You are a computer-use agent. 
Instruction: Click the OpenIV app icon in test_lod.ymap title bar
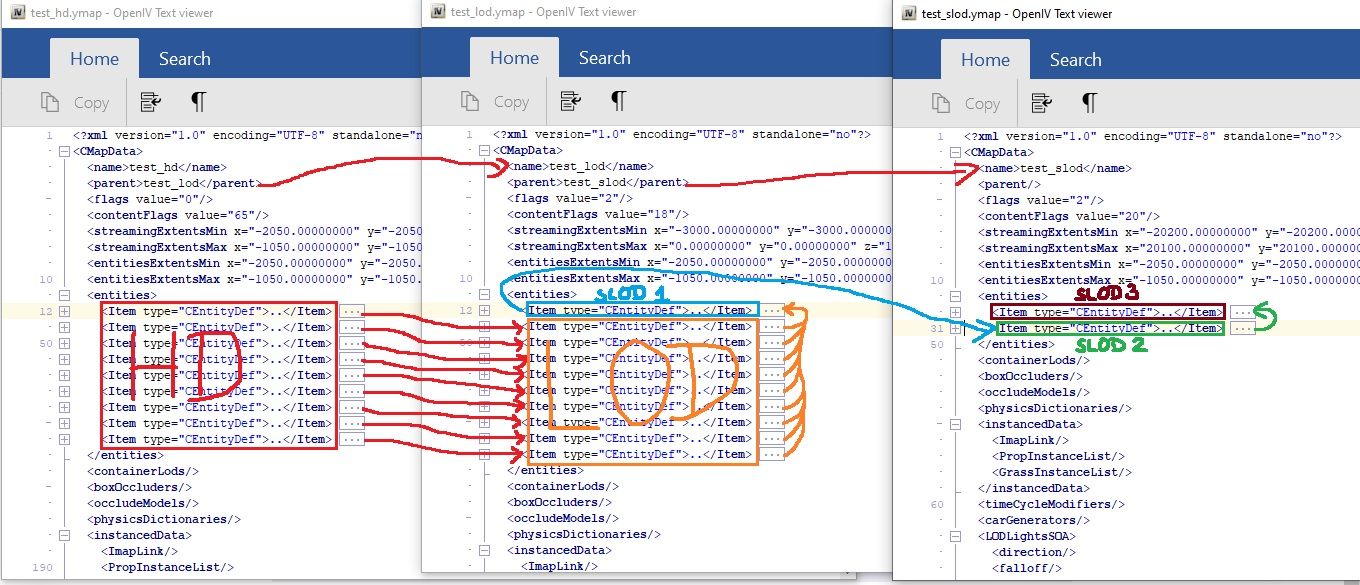[x=437, y=11]
